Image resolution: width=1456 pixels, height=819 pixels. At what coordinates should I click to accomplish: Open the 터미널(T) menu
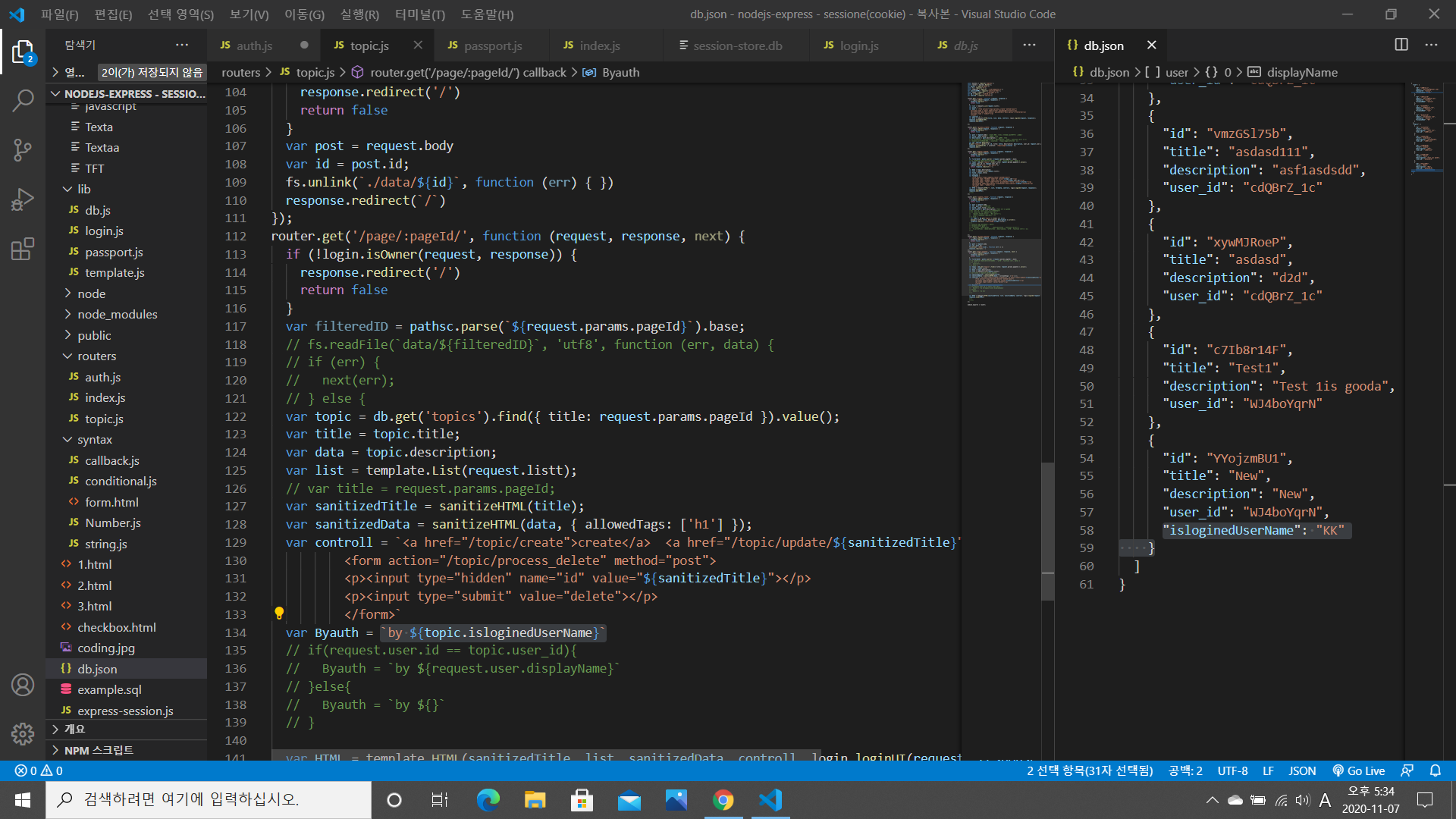[x=419, y=14]
